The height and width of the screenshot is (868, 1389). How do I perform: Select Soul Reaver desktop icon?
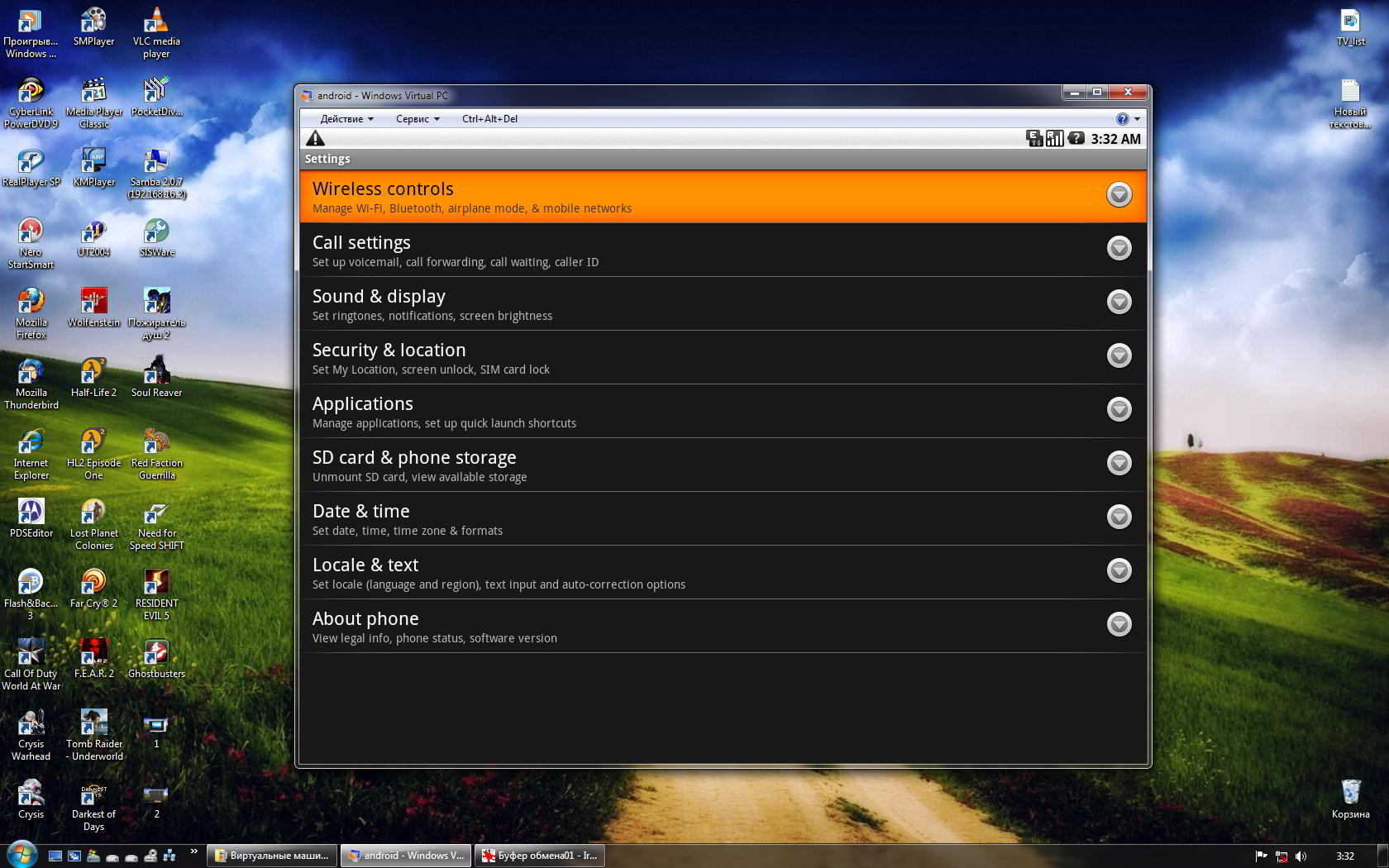(156, 379)
